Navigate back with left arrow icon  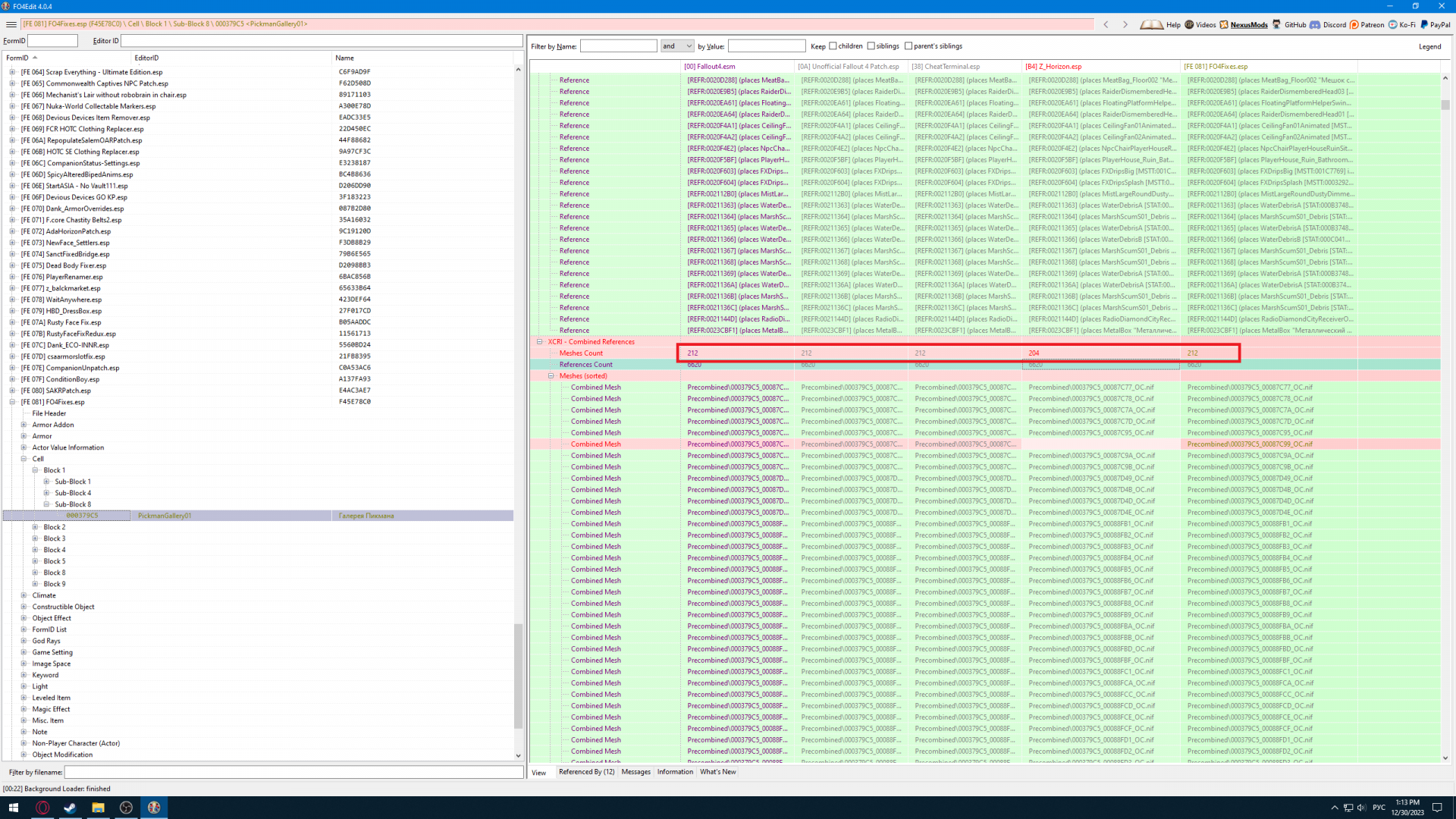tap(1106, 24)
